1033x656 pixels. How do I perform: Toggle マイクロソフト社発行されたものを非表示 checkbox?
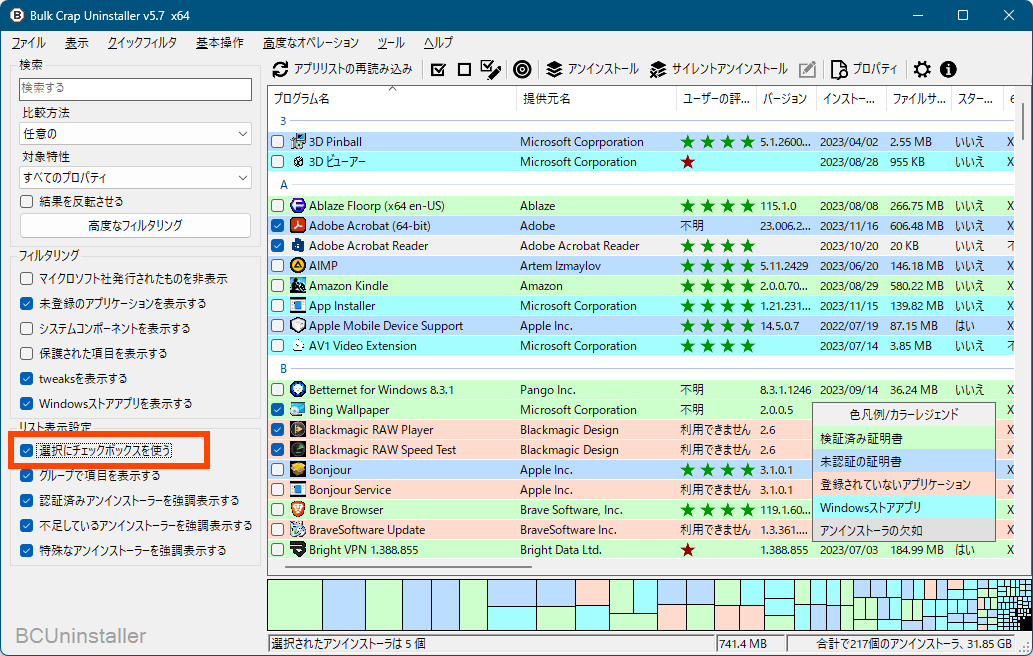[26, 279]
